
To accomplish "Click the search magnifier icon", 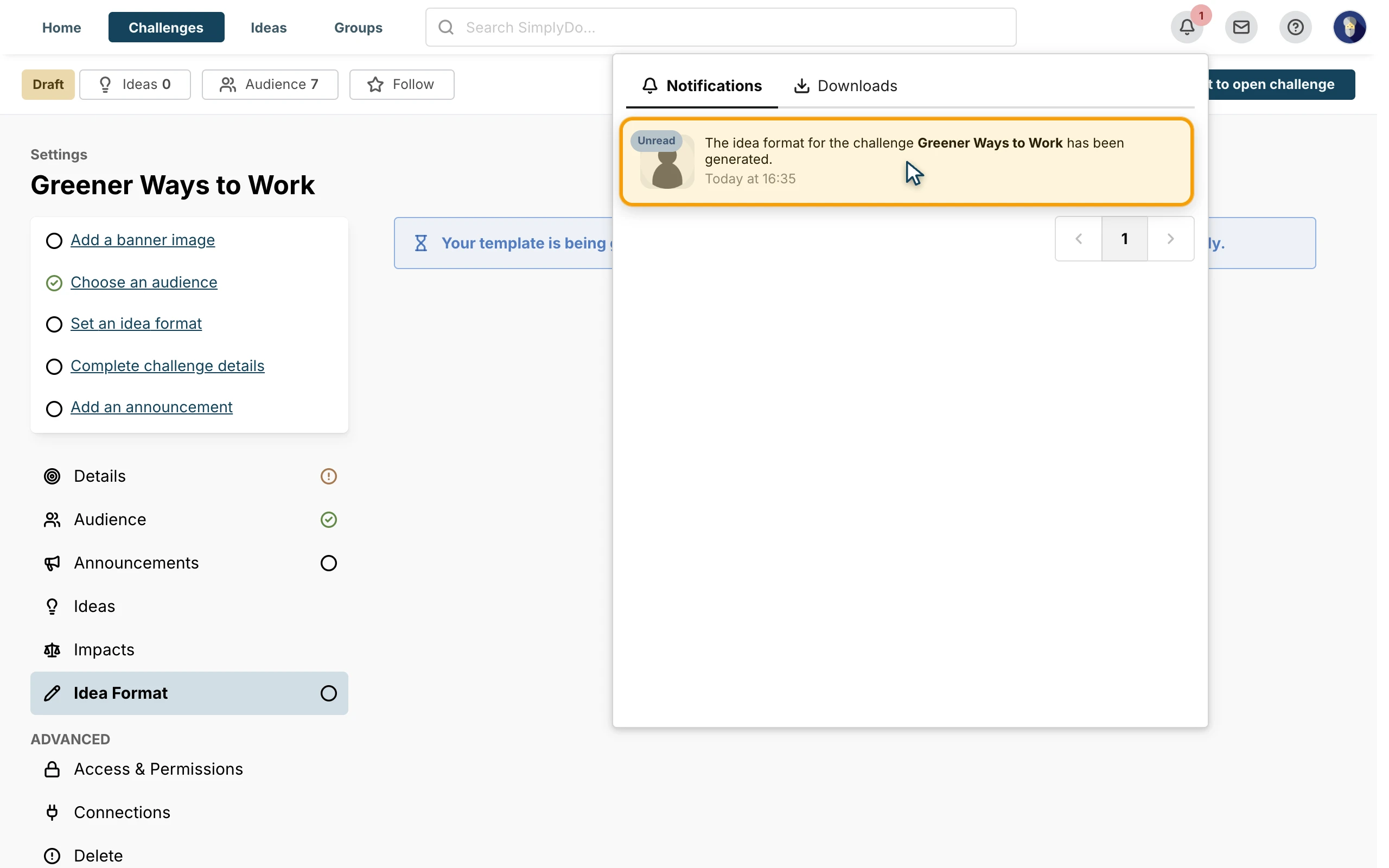I will 446,27.
